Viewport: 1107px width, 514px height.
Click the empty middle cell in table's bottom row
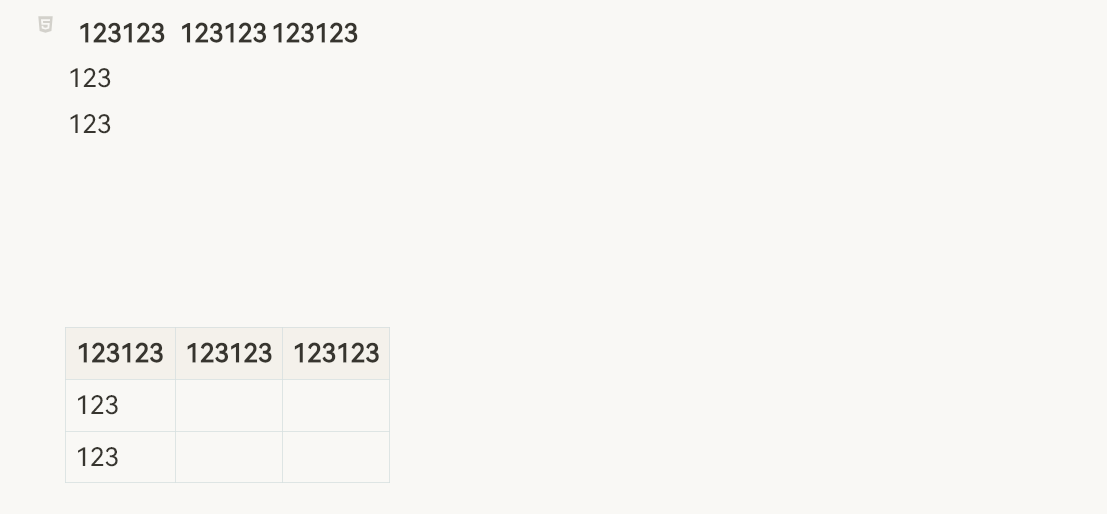click(x=229, y=458)
